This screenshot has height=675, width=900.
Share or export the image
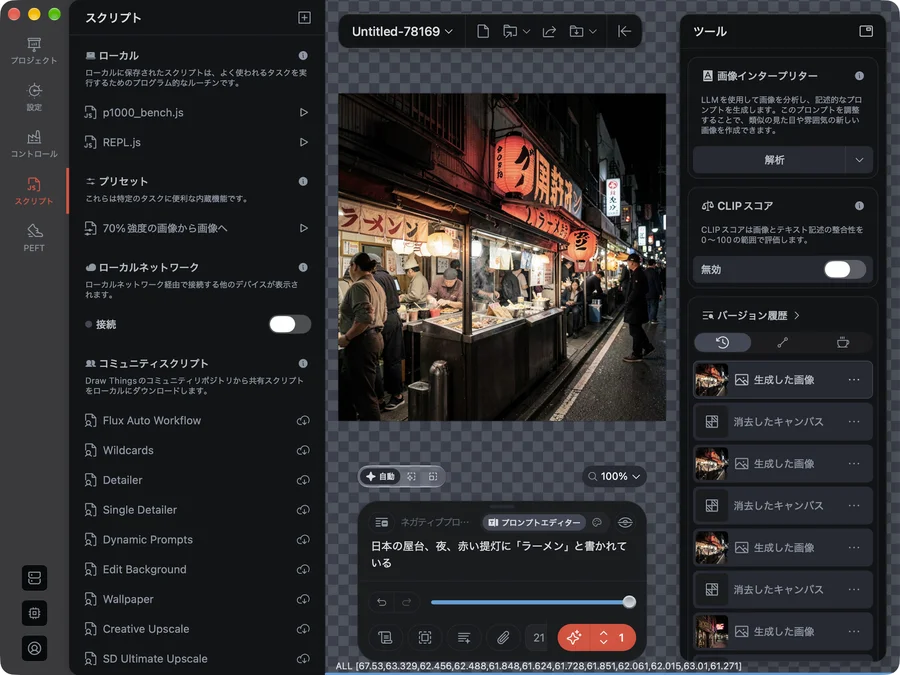(549, 32)
